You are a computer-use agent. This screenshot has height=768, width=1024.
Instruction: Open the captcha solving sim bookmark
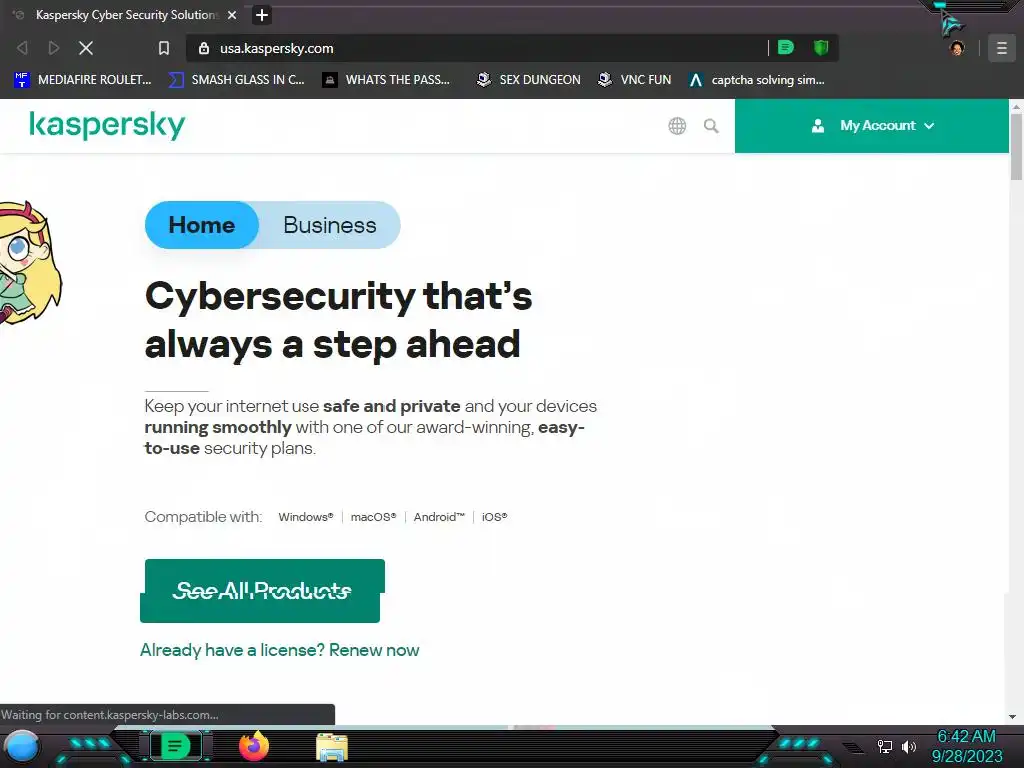(x=757, y=80)
